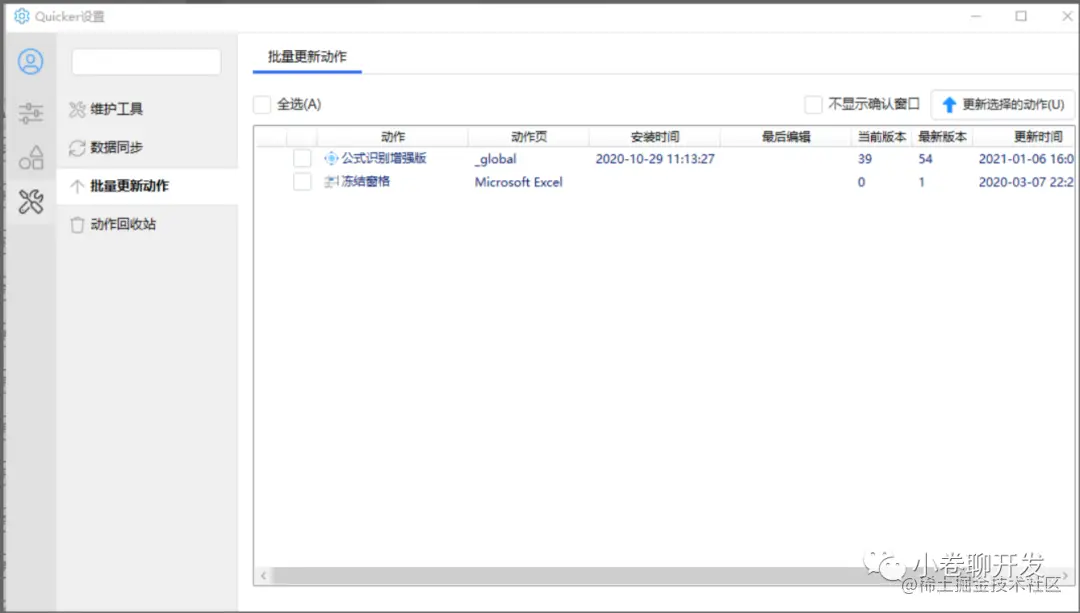Check the 冻结窗格 row checkbox
The height and width of the screenshot is (613, 1080).
[302, 182]
